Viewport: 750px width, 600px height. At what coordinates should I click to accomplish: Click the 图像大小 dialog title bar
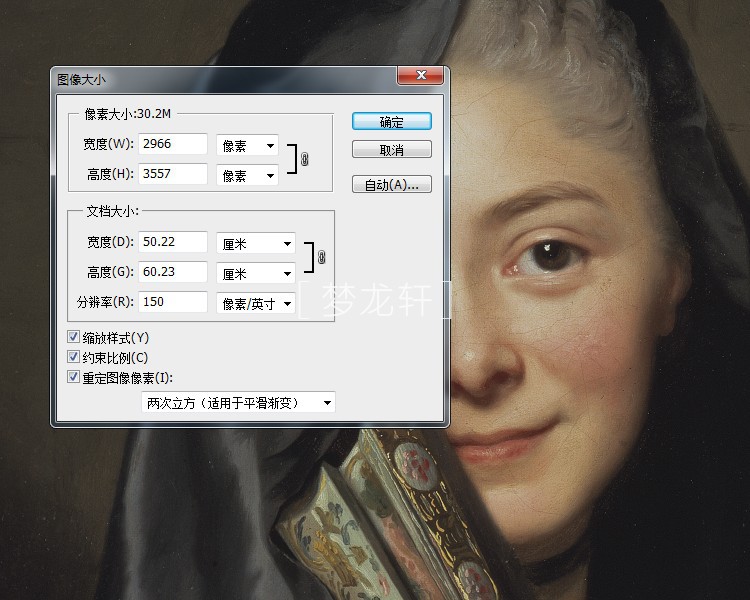click(224, 79)
